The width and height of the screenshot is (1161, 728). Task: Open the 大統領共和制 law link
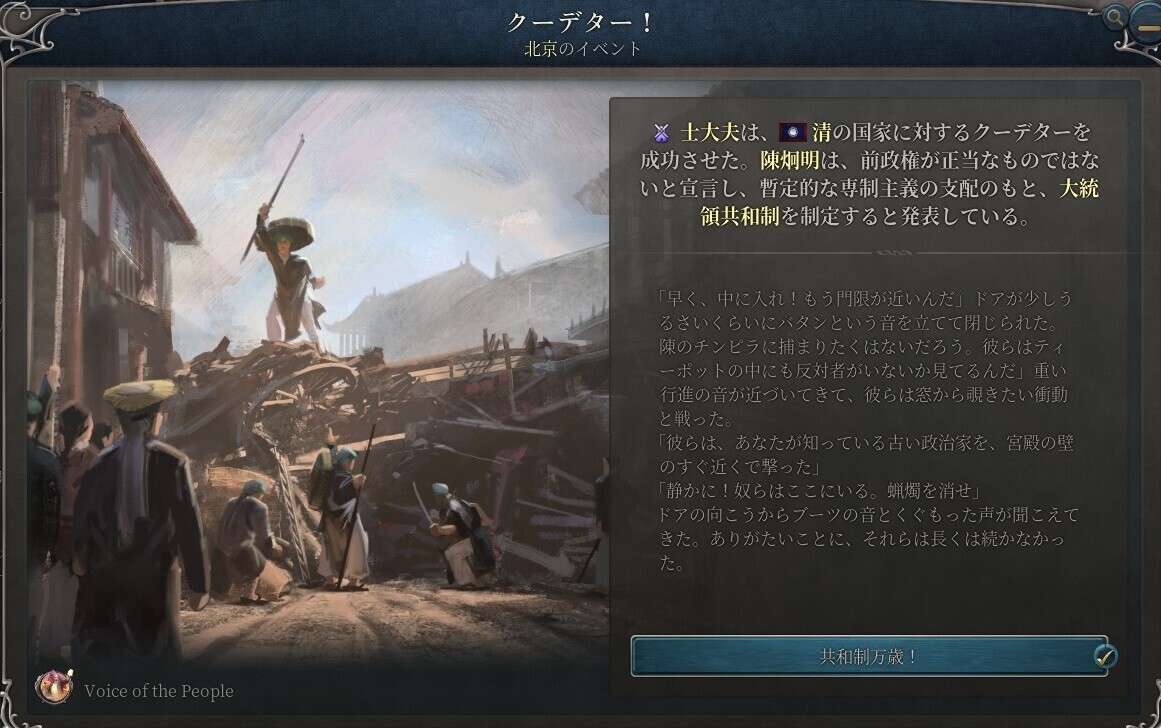click(x=1080, y=189)
